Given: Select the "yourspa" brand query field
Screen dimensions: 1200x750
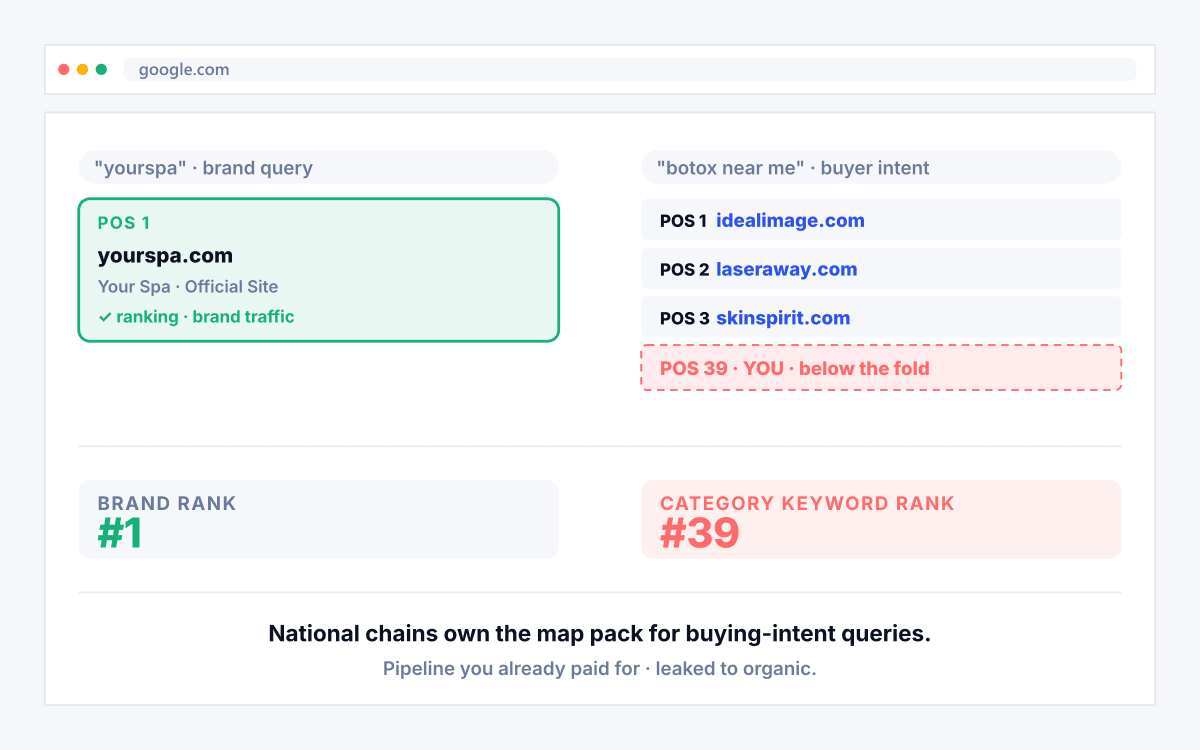Looking at the screenshot, I should 319,167.
